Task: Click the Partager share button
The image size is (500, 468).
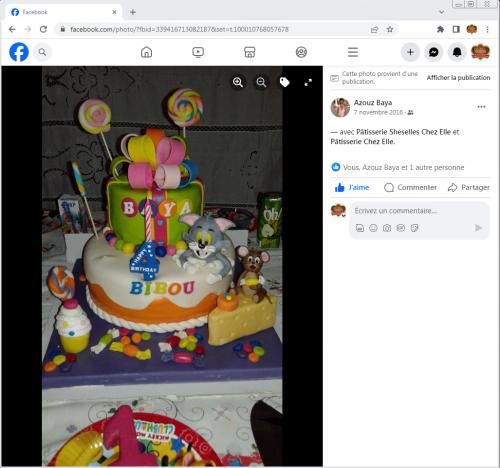Action: coord(469,187)
